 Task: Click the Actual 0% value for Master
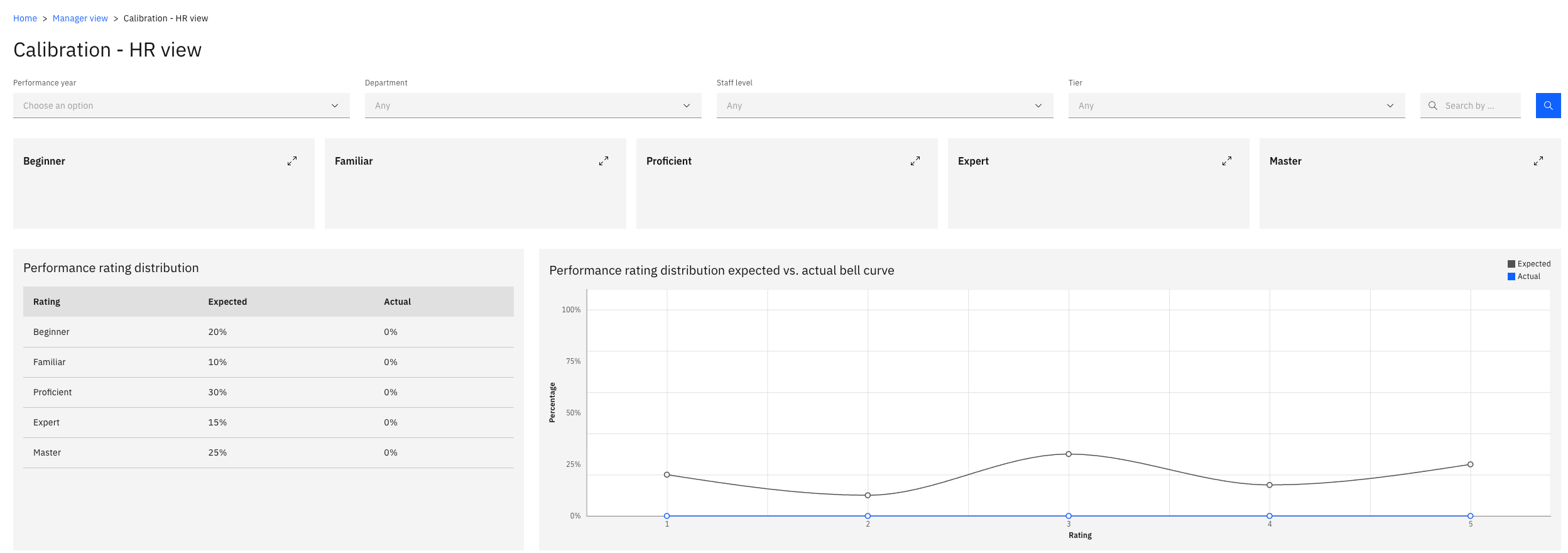[391, 452]
